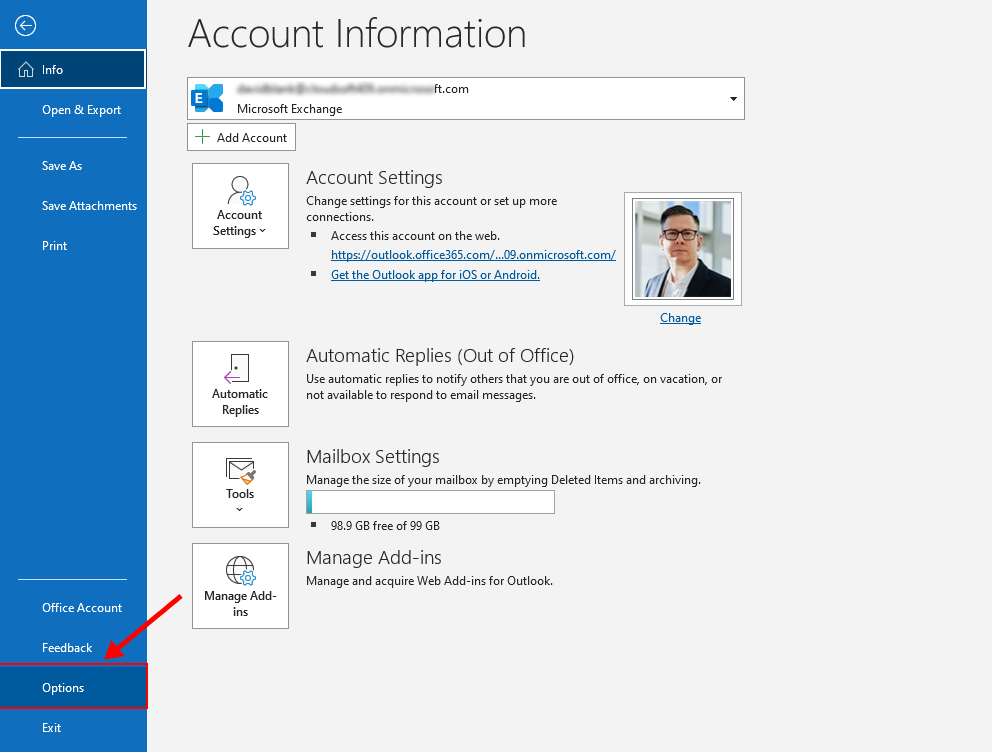Click Get the Outlook app link
Screen dimensions: 992x752
[435, 275]
